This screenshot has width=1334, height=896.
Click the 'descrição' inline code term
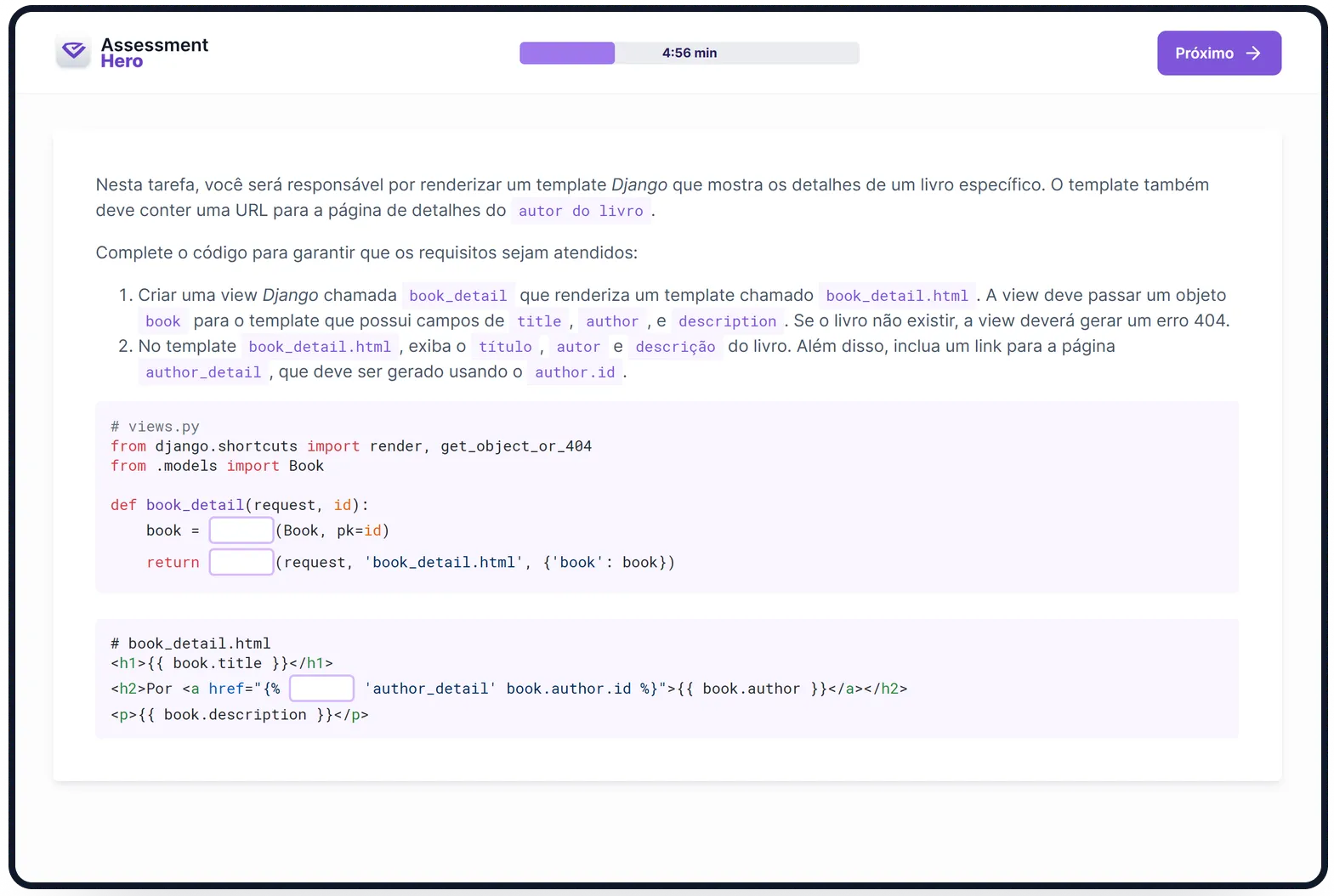(x=675, y=347)
